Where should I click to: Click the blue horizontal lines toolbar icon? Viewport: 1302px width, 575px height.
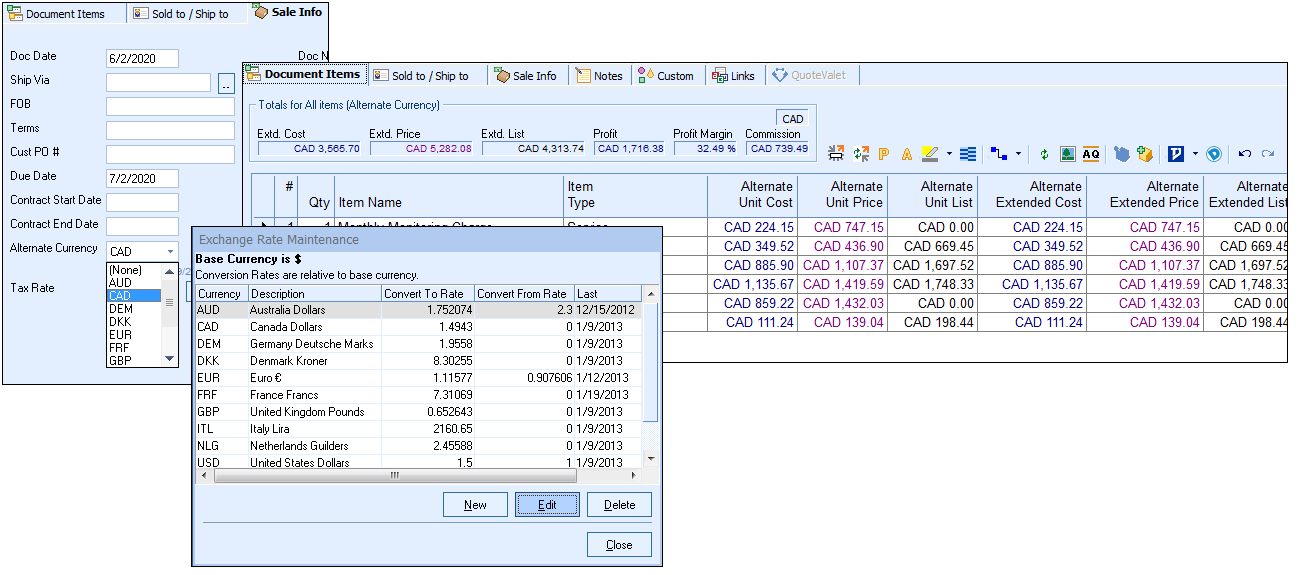tap(967, 154)
